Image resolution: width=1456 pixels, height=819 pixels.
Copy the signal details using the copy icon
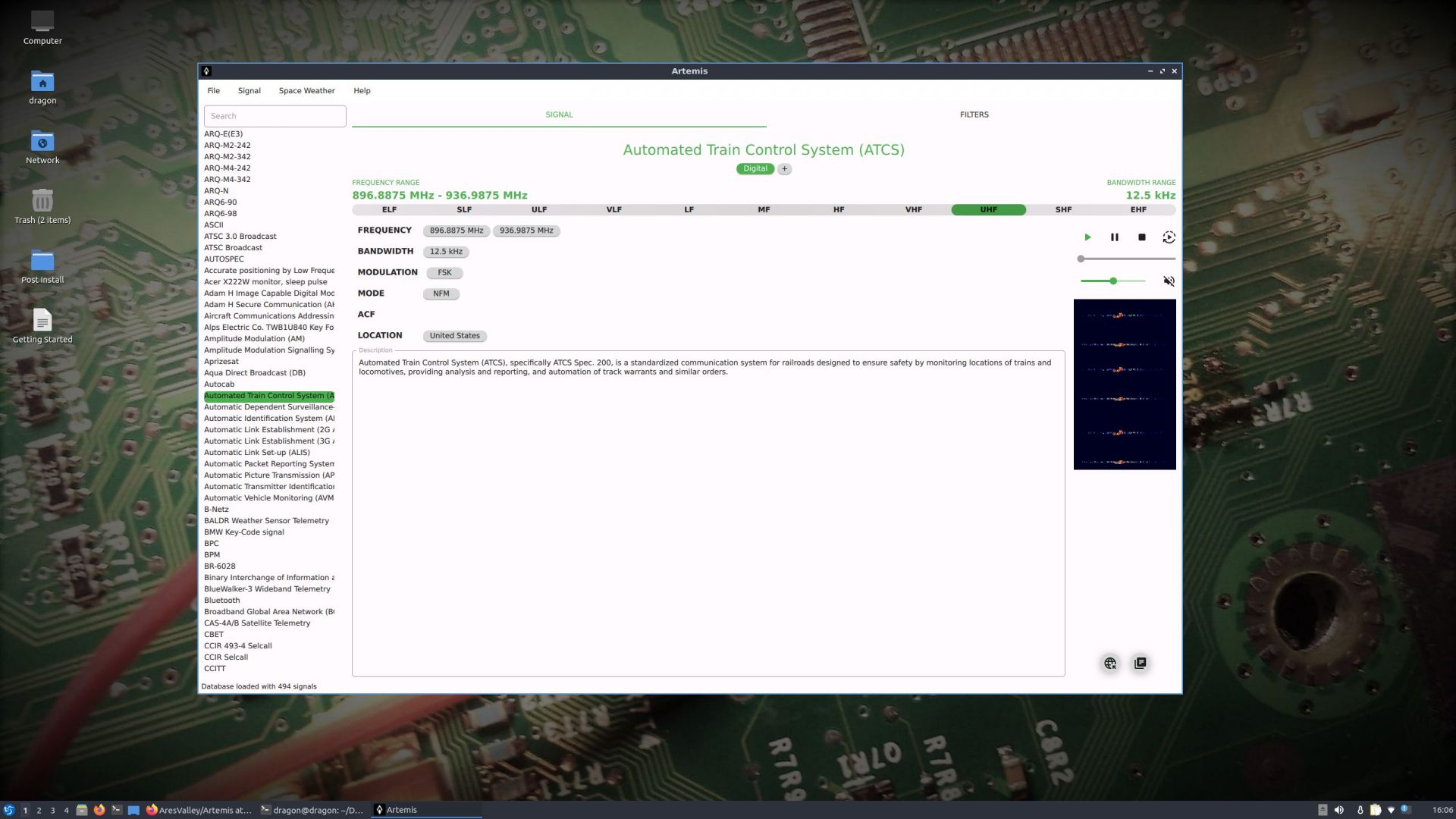1140,663
